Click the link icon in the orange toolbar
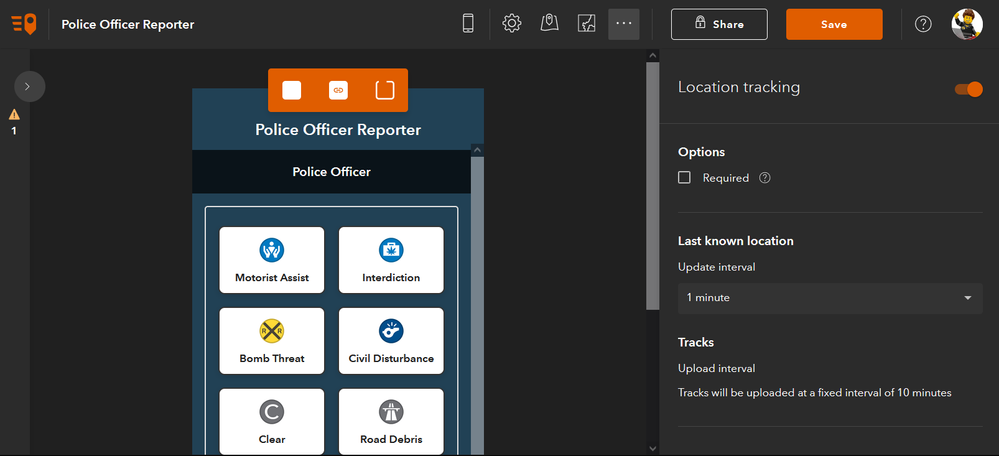Viewport: 999px width, 456px height. pyautogui.click(x=338, y=90)
